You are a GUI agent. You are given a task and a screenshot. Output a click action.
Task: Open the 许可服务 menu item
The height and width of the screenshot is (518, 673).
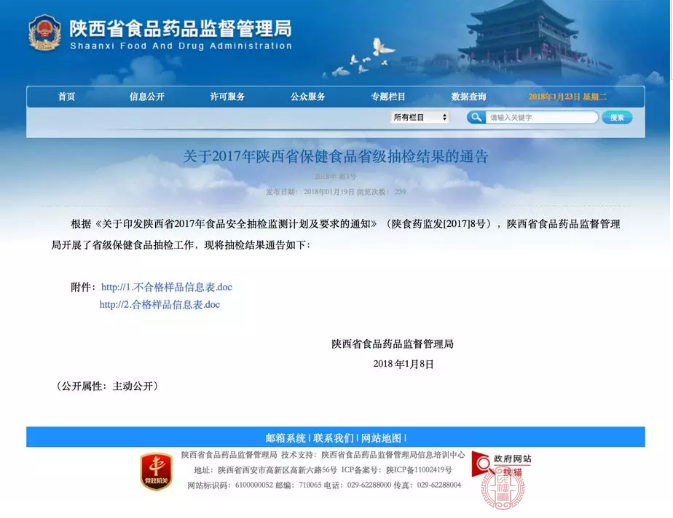(x=227, y=97)
